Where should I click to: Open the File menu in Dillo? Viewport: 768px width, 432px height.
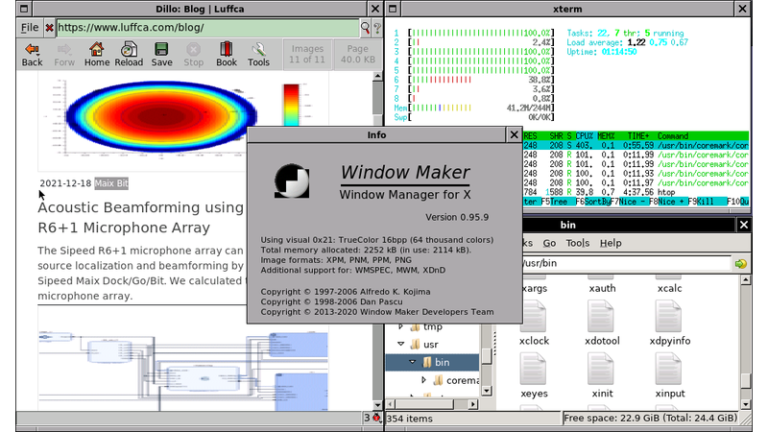click(29, 28)
